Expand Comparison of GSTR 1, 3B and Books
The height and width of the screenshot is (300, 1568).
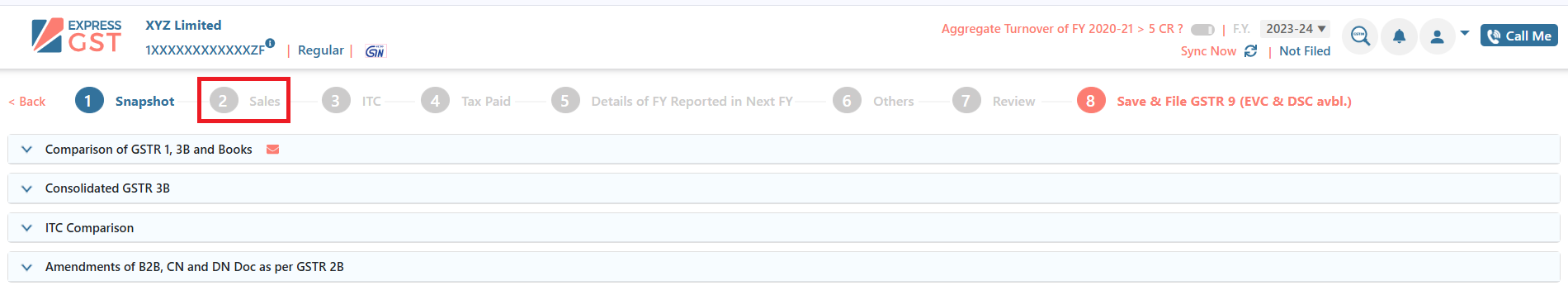tap(783, 150)
